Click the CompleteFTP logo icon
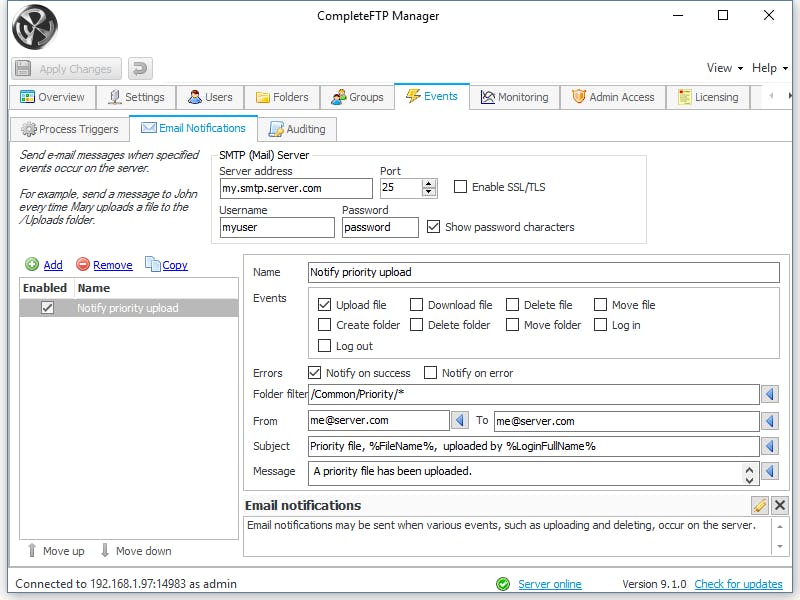This screenshot has height=600, width=800. (x=35, y=27)
